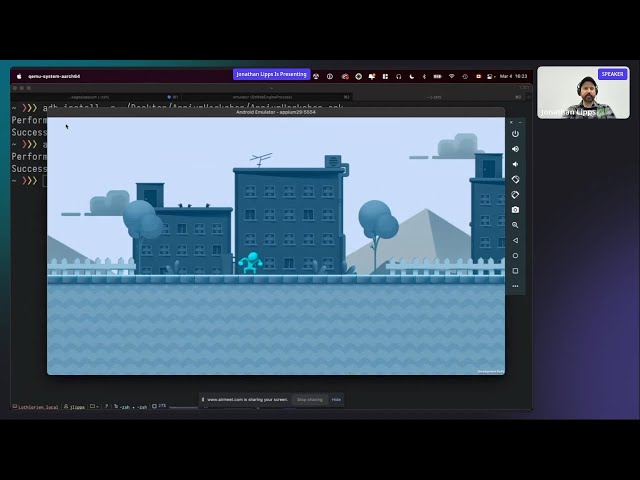
Task: Click the battery icon in menu bar
Action: click(438, 76)
